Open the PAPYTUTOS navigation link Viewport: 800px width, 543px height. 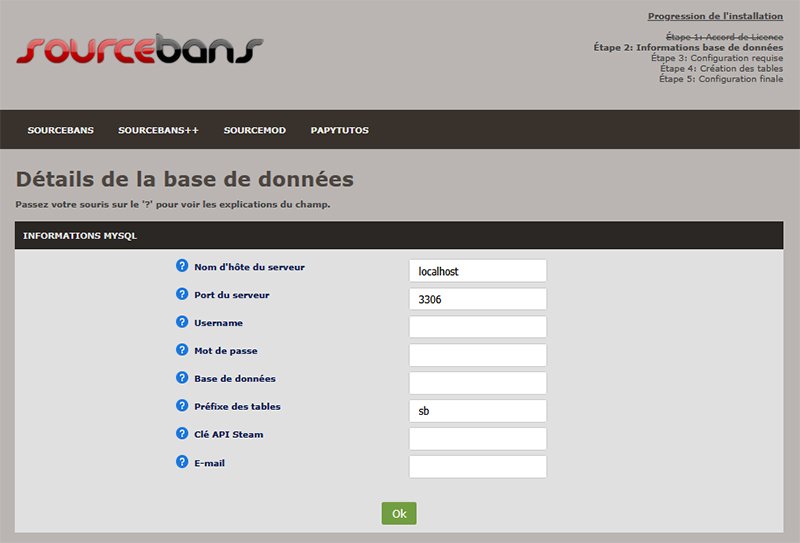[x=340, y=131]
